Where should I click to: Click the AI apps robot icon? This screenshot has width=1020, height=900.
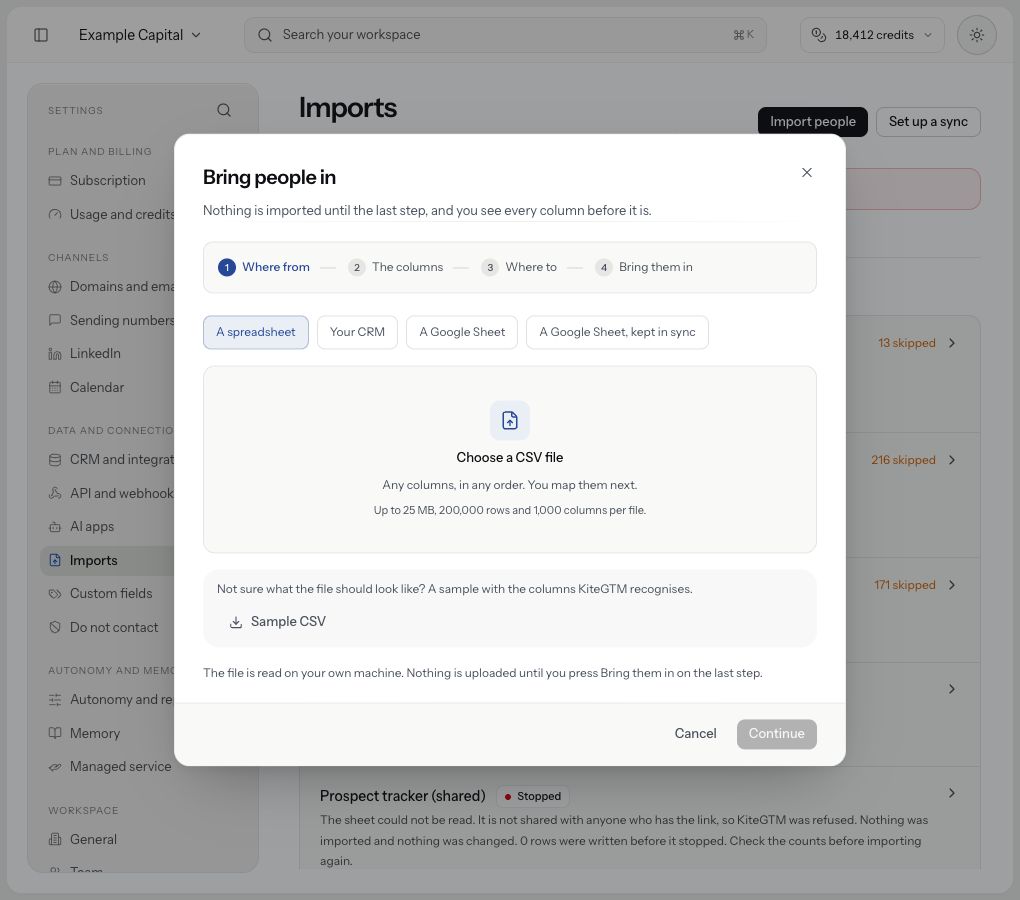[x=55, y=527]
